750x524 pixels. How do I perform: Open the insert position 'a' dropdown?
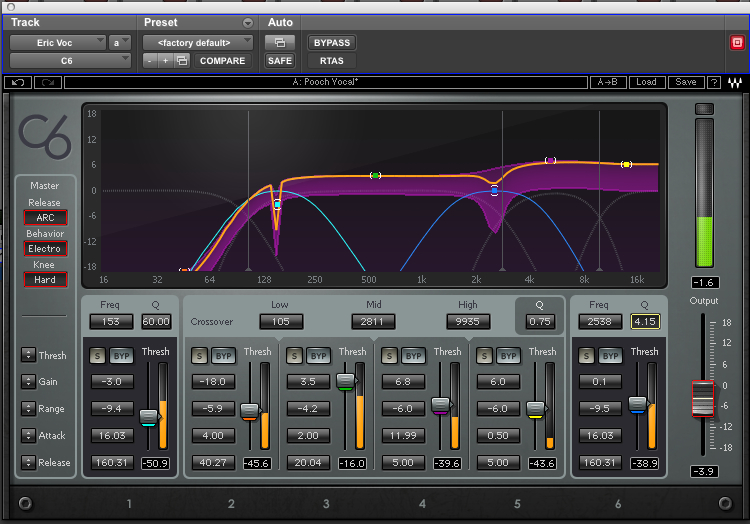(x=120, y=43)
